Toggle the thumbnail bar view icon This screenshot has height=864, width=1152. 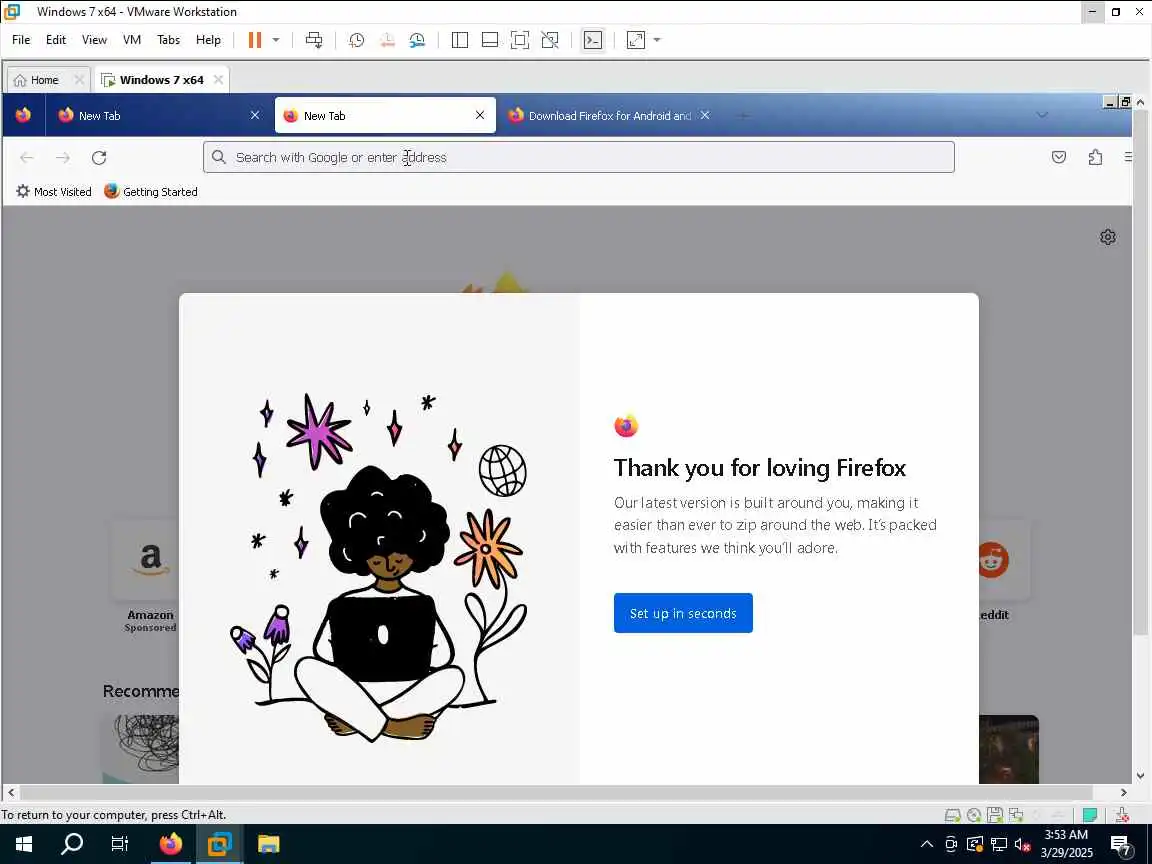pos(490,40)
